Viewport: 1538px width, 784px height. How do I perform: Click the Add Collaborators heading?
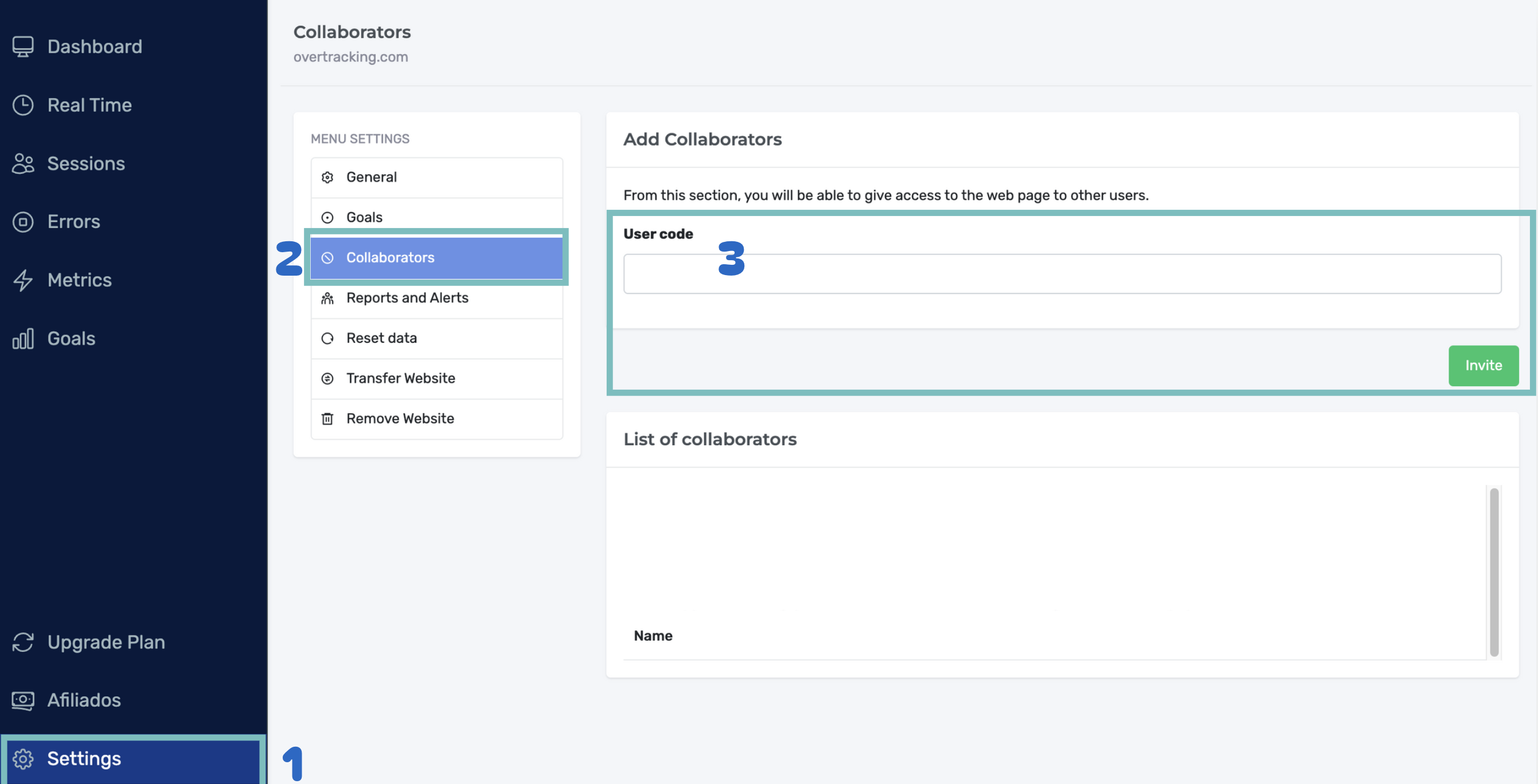(x=702, y=139)
